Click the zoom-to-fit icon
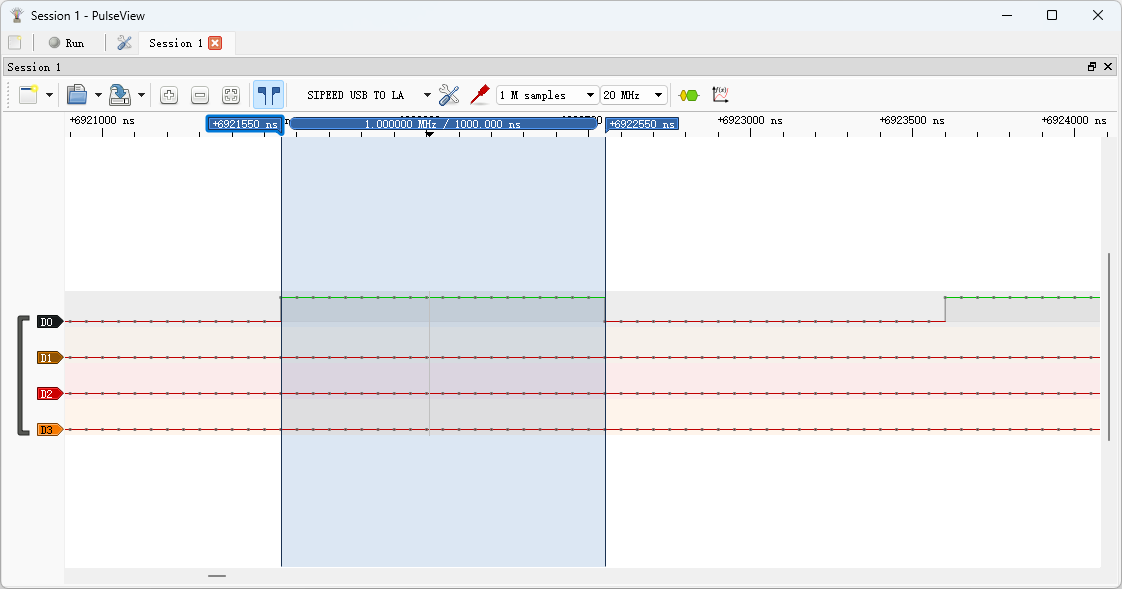This screenshot has width=1122, height=589. pyautogui.click(x=231, y=95)
